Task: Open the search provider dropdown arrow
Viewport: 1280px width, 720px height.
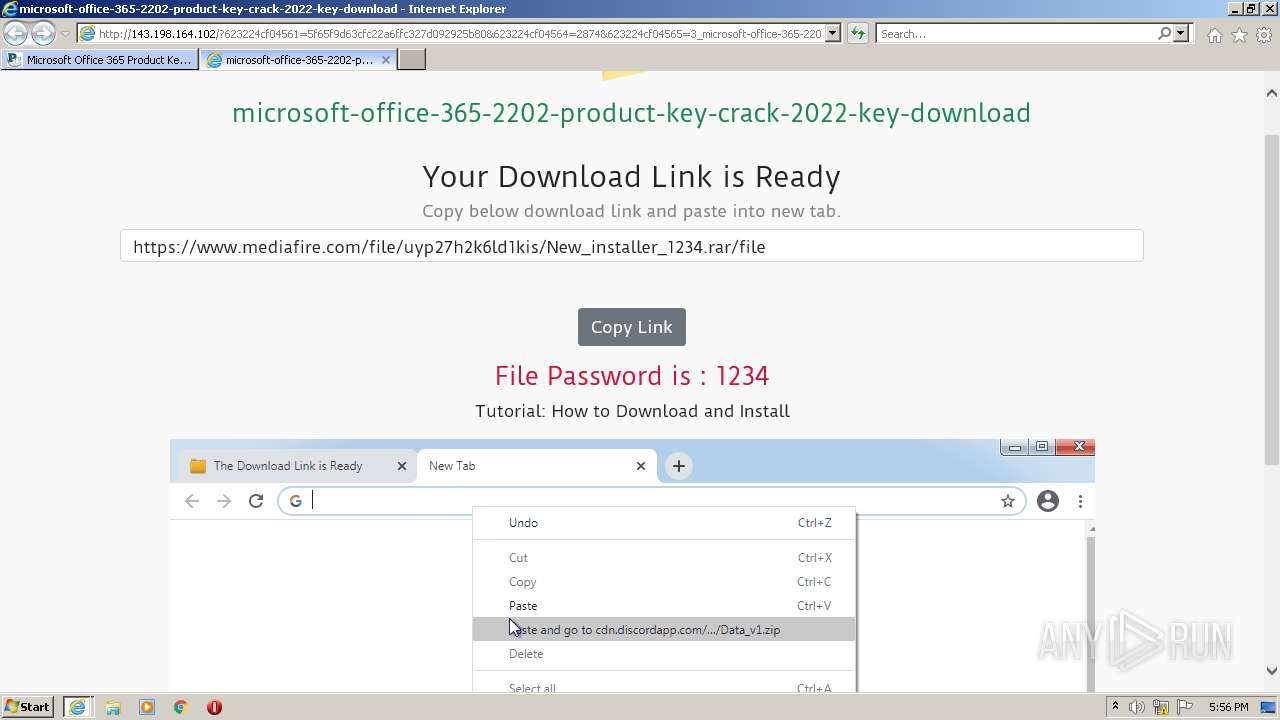Action: 1181,33
